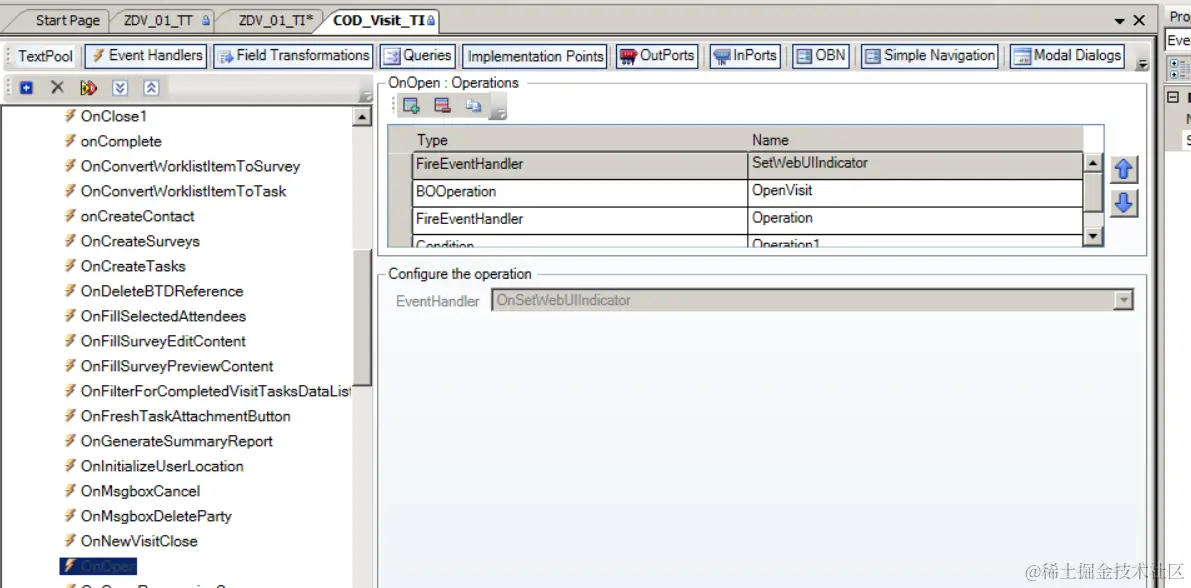The width and height of the screenshot is (1191, 588).
Task: Select the OnConvertWorklistItemToSurvey handler
Action: 190,166
